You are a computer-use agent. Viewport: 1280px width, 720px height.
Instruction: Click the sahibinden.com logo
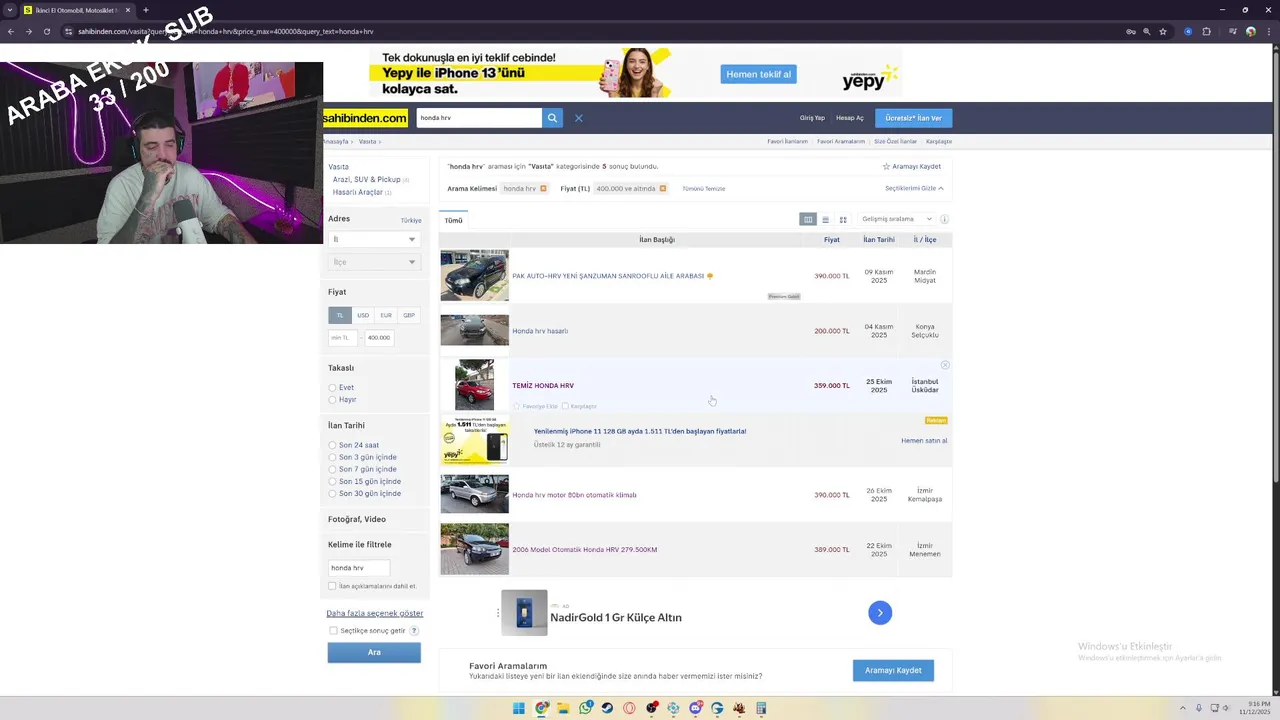(365, 118)
